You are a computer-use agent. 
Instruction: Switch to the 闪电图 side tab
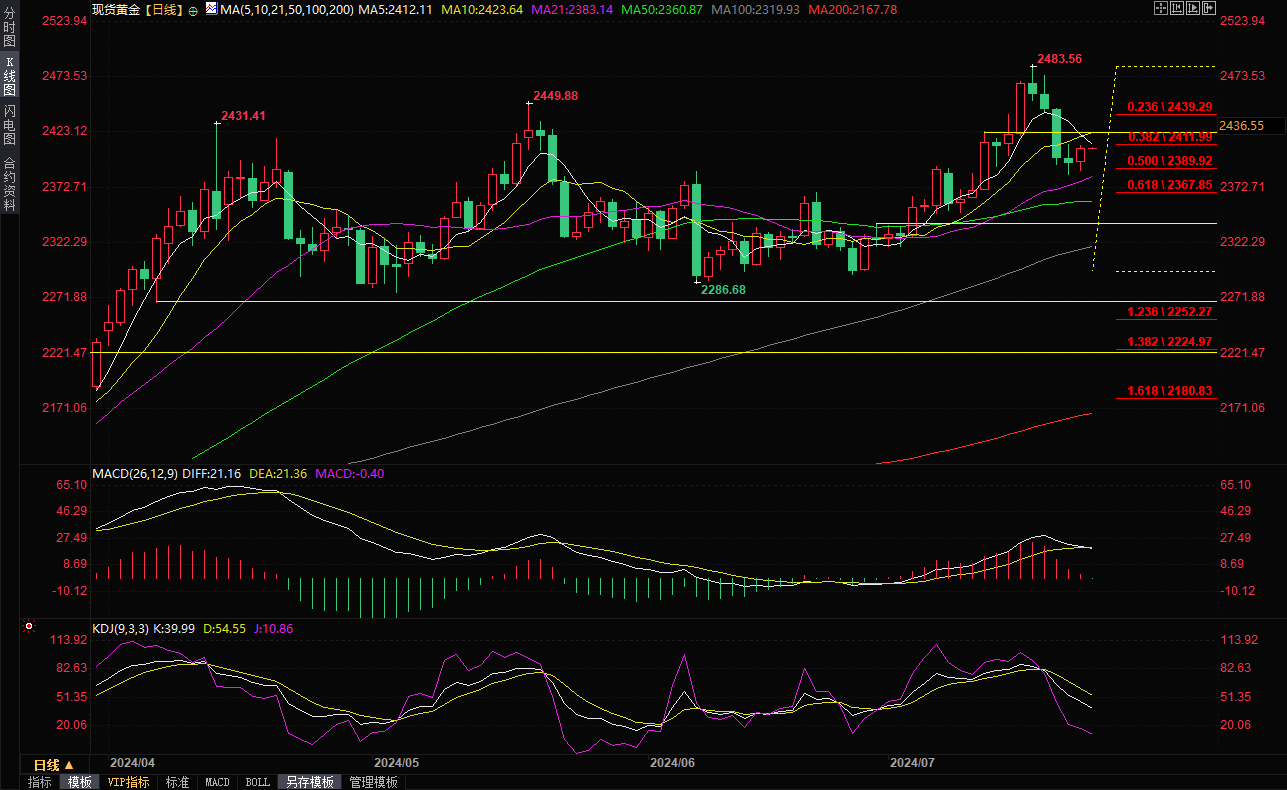pos(10,124)
